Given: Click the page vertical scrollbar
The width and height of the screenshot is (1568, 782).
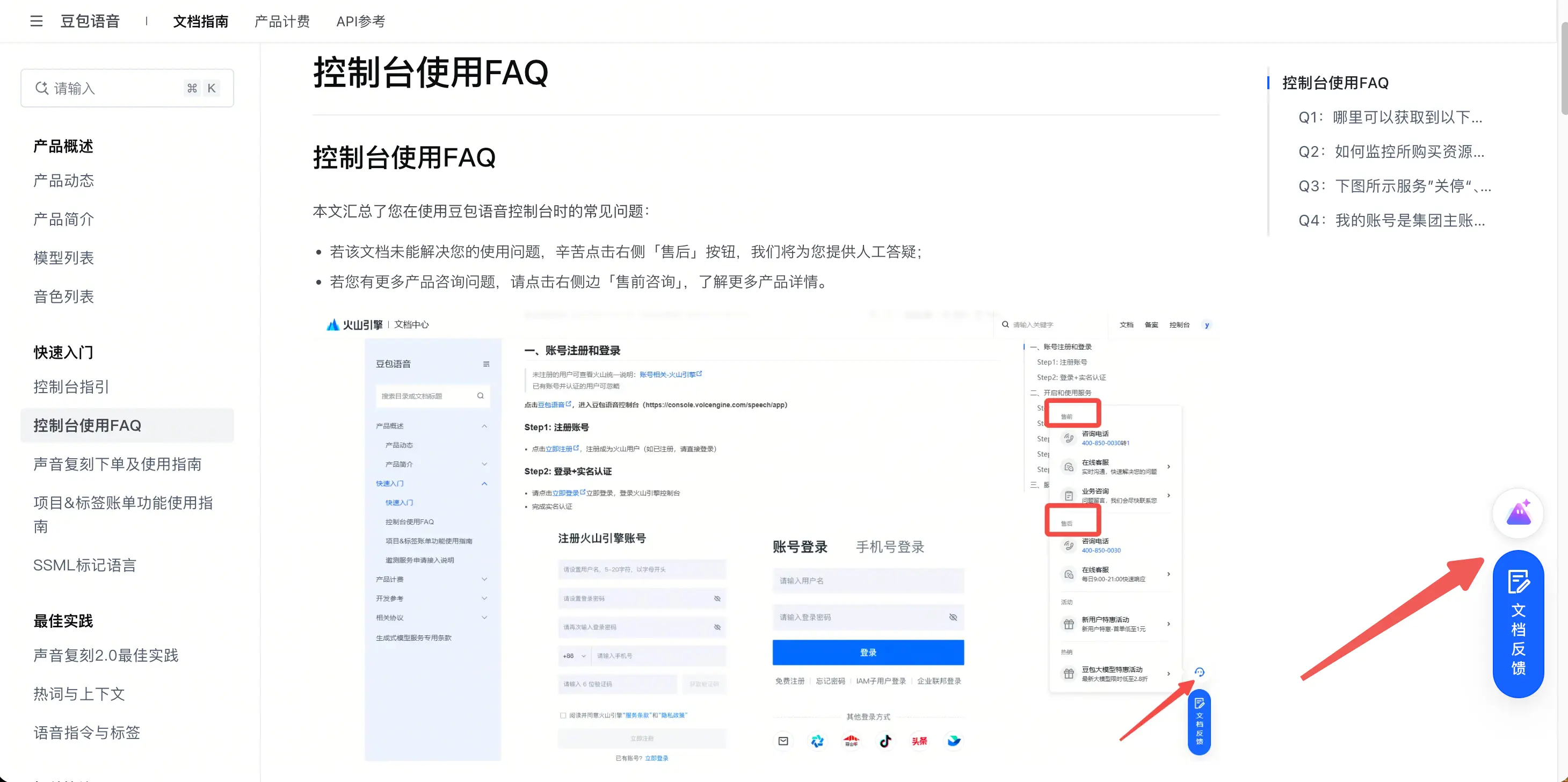Looking at the screenshot, I should 1563,67.
